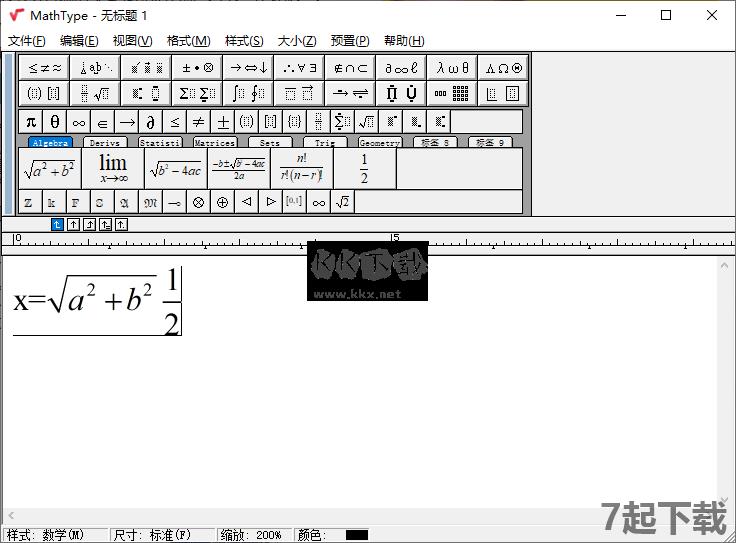
Task: Insert the sqrt(a²+b²) expression from Algebra
Action: 50,169
